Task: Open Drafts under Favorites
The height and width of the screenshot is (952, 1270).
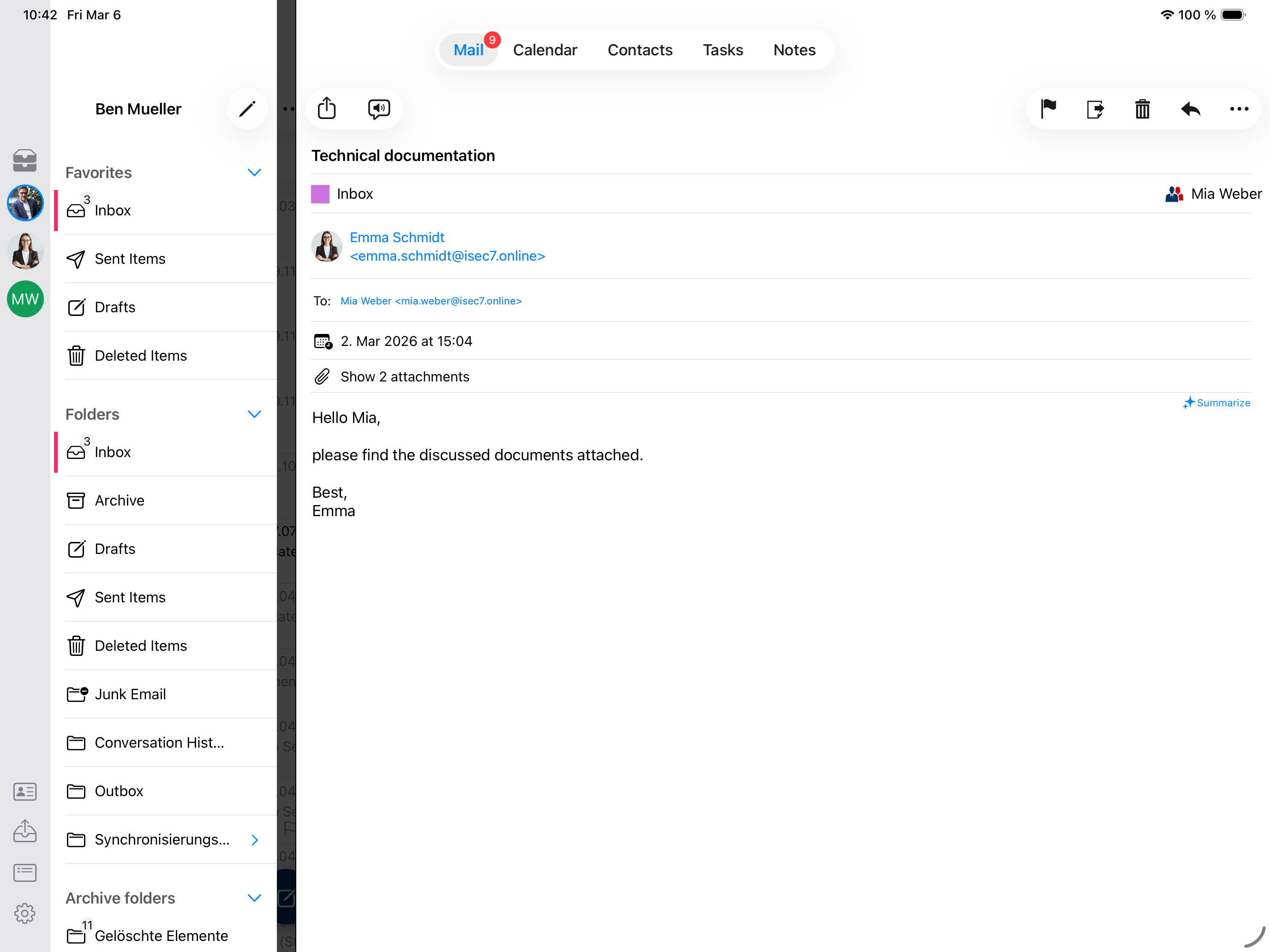Action: tap(170, 307)
